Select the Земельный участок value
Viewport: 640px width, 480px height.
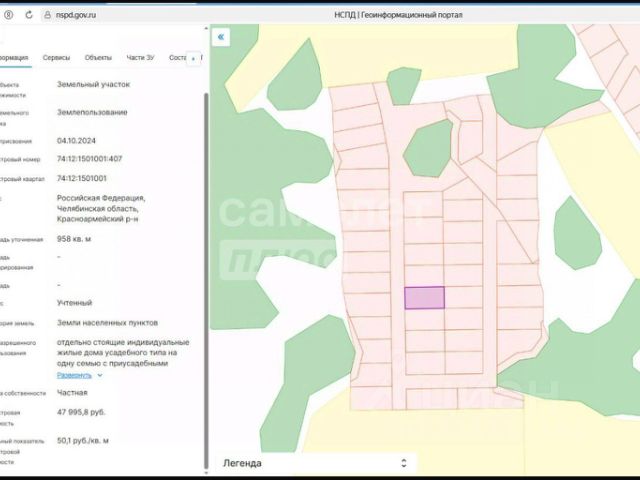click(x=93, y=84)
